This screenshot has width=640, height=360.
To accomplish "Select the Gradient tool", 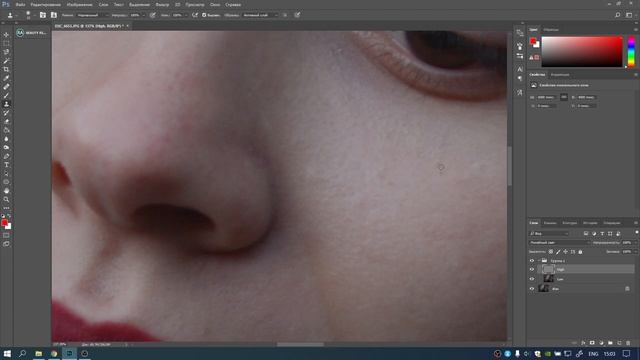I will point(6,130).
